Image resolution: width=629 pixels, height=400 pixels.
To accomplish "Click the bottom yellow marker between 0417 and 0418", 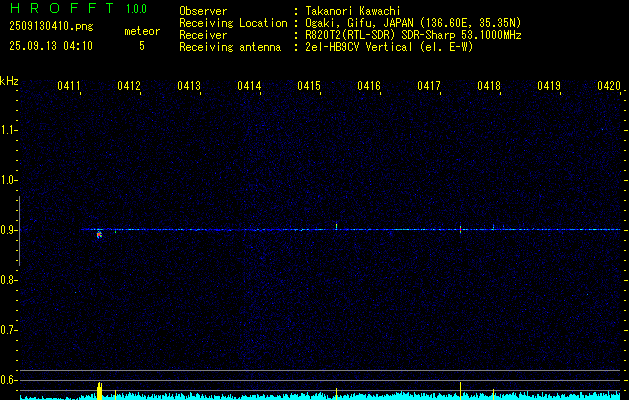I will (460, 391).
